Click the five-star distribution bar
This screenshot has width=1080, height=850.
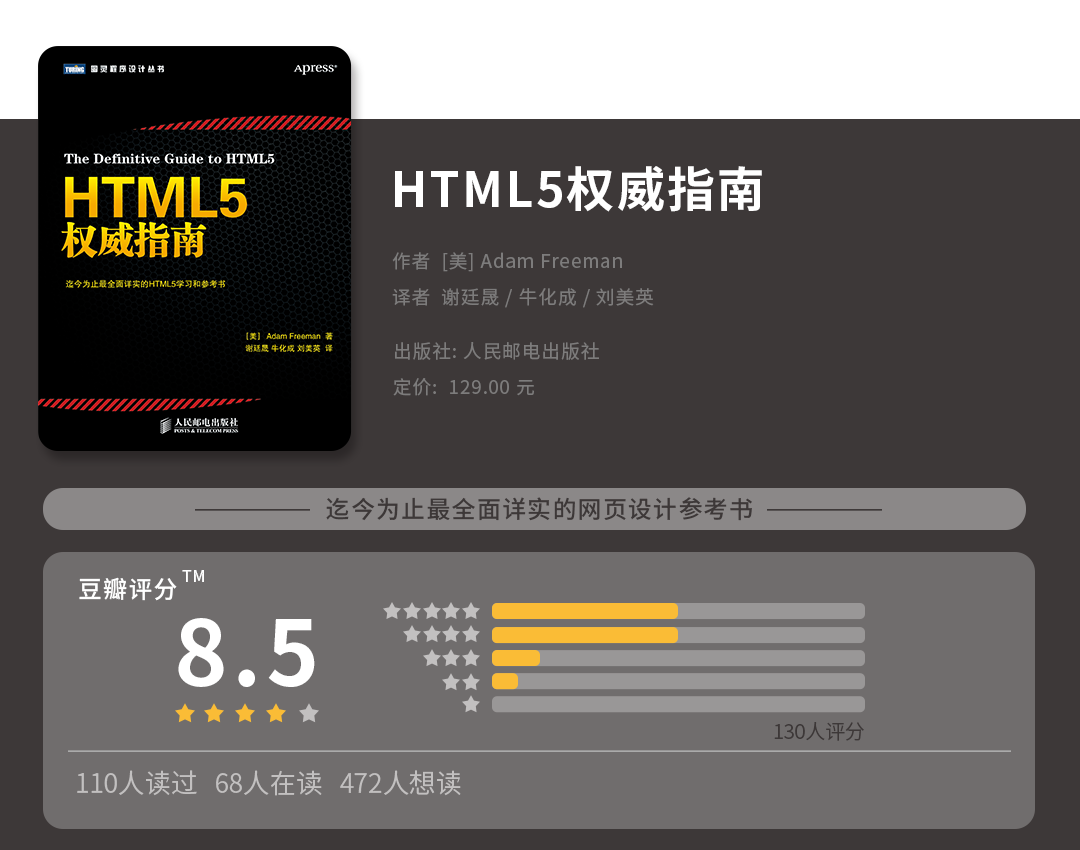click(678, 611)
